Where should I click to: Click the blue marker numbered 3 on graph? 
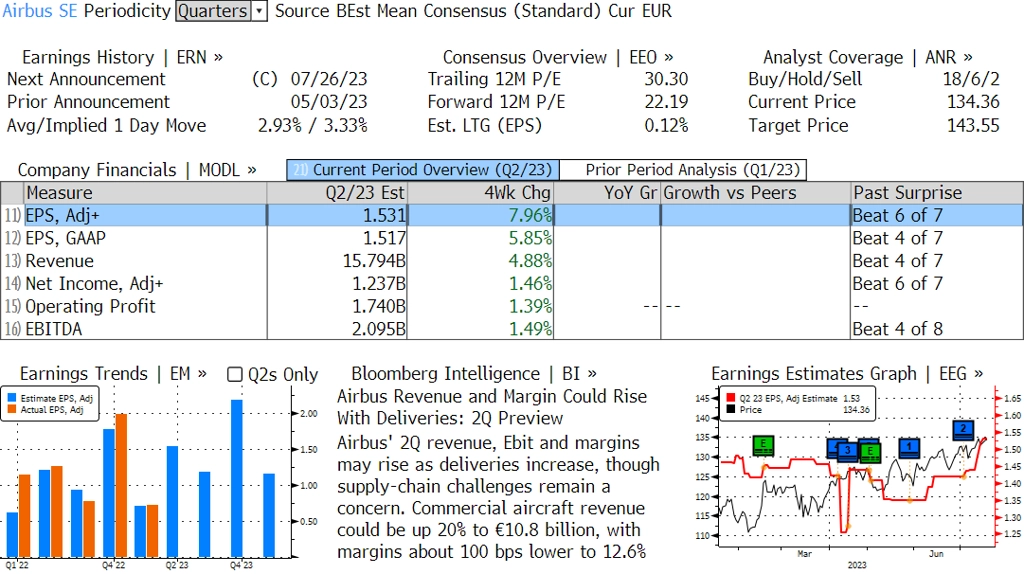(x=847, y=451)
